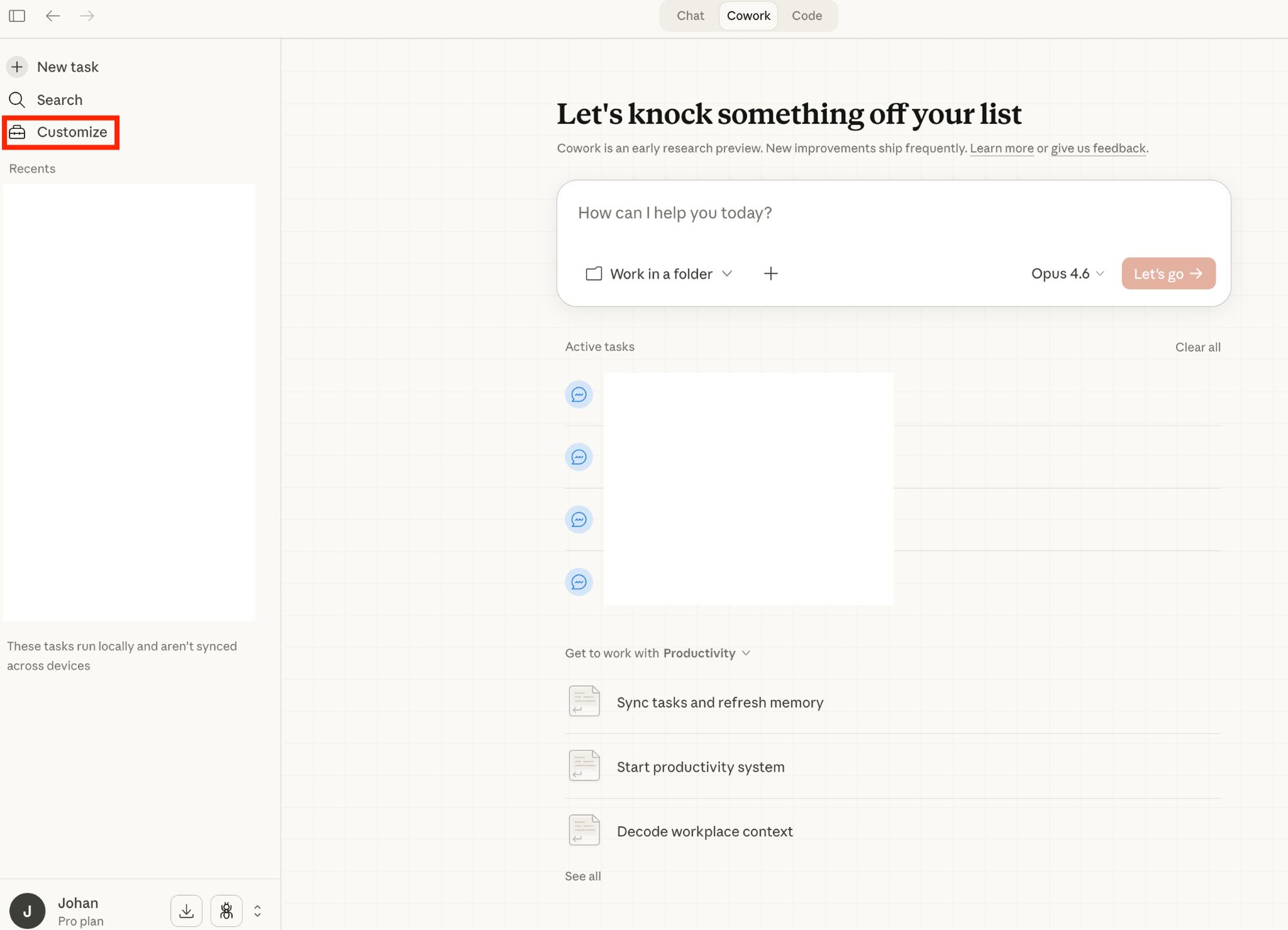Image resolution: width=1288 pixels, height=930 pixels.
Task: Expand the Work in a folder dropdown
Action: (x=659, y=274)
